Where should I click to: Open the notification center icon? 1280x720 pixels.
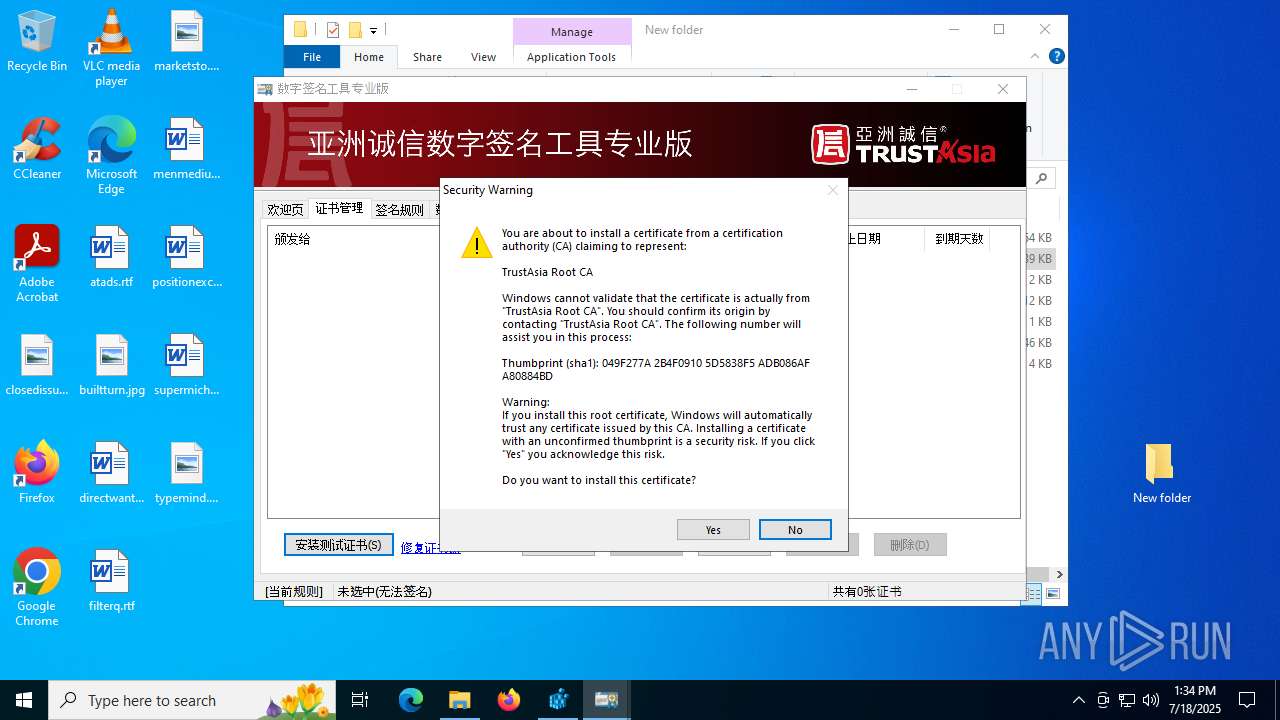point(1247,700)
